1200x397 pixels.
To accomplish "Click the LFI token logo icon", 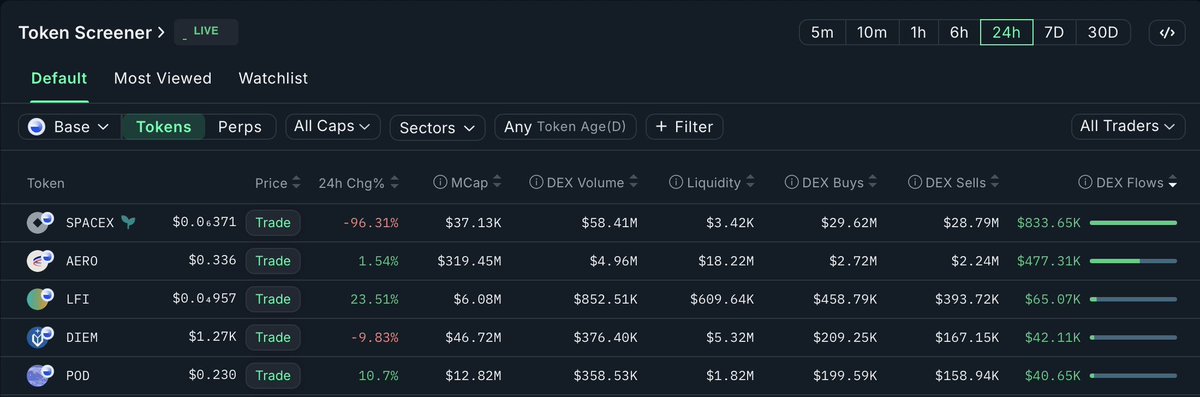I will [x=40, y=299].
